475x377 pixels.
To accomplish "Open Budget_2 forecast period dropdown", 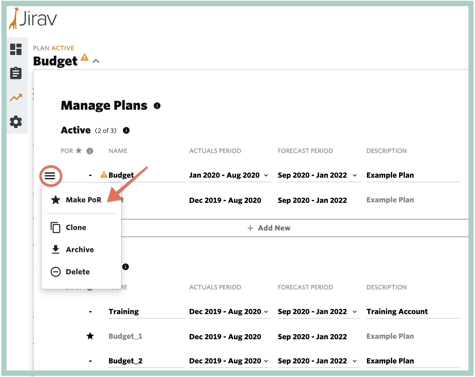I will [319, 361].
